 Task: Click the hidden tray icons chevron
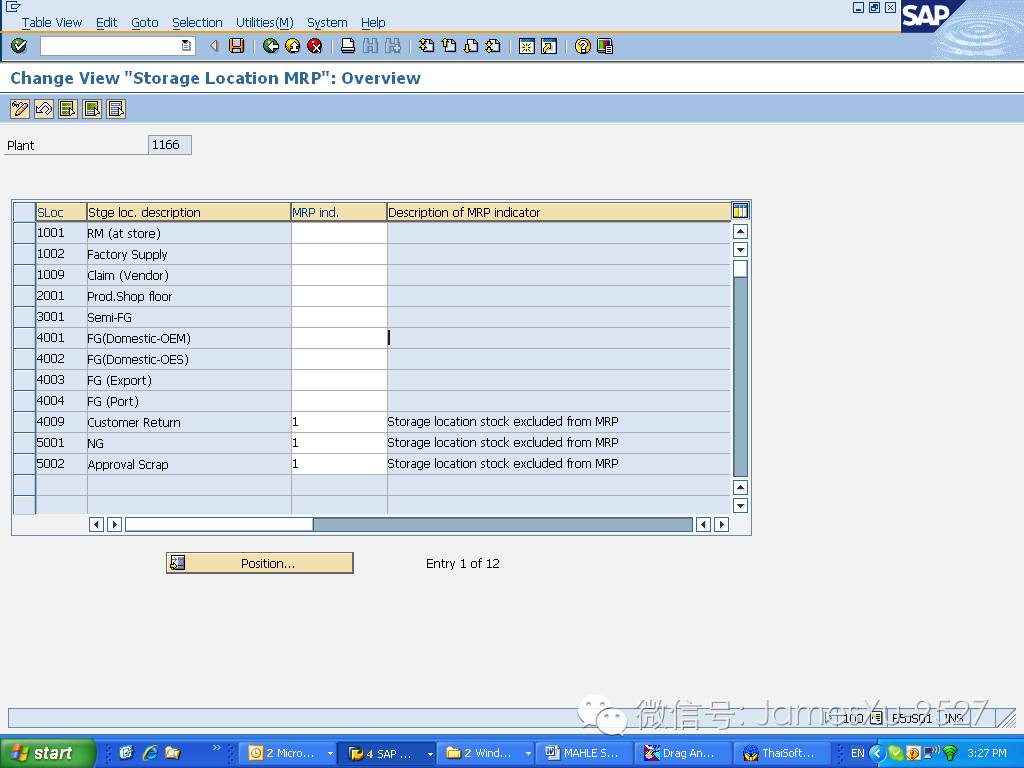[876, 753]
